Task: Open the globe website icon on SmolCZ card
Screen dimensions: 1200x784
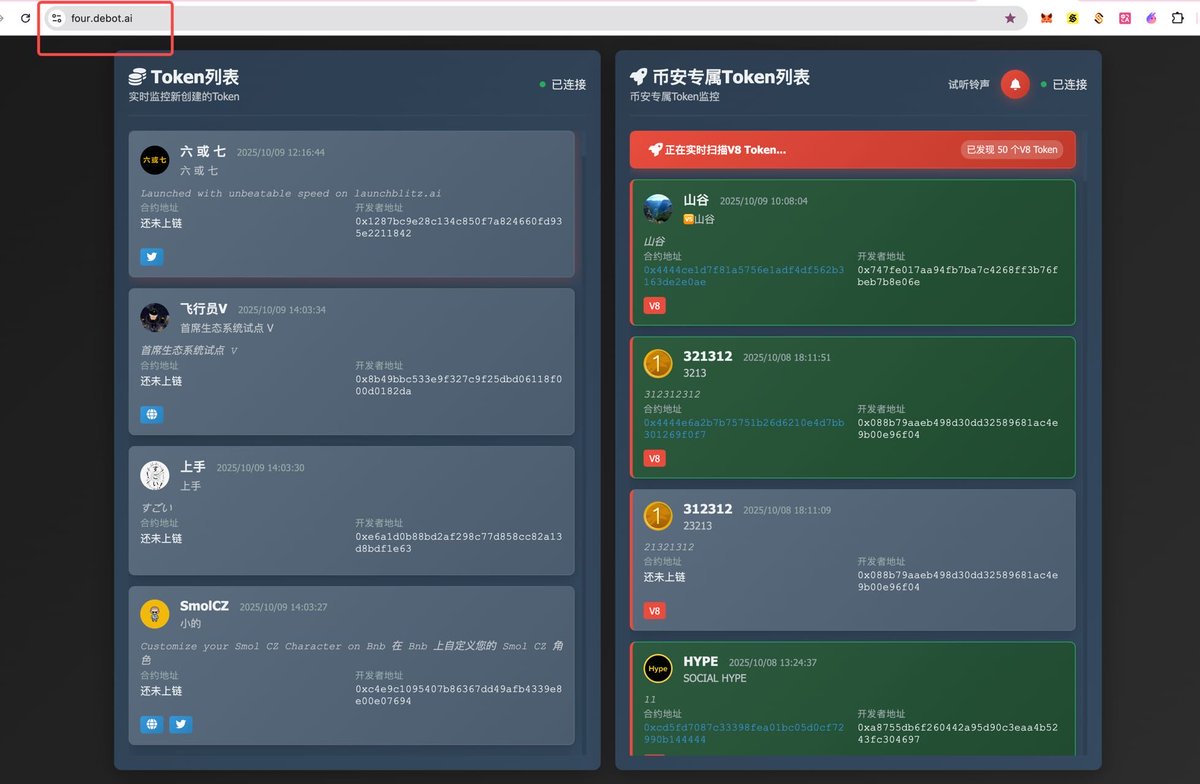Action: (x=152, y=725)
